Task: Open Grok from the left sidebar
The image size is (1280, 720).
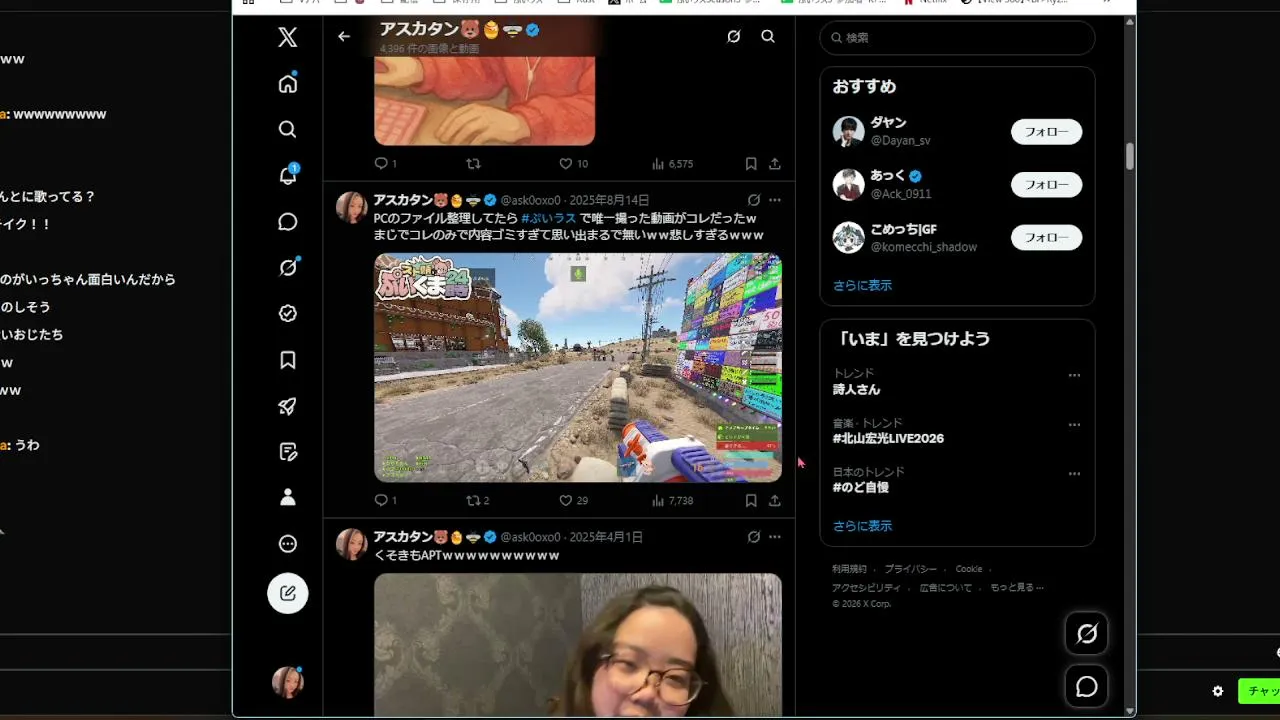Action: 288,267
